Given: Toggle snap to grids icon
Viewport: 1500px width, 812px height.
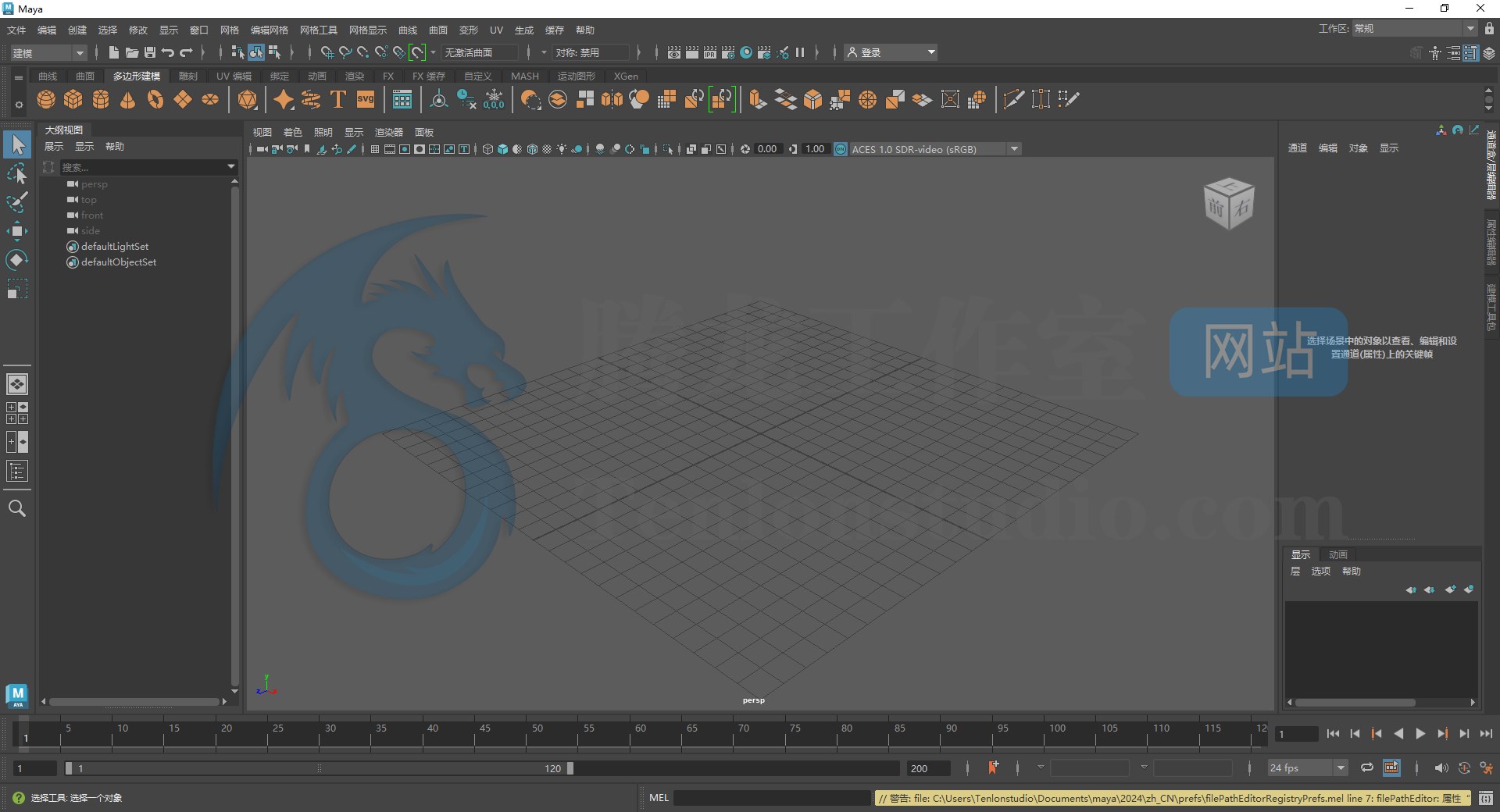Looking at the screenshot, I should coord(327,52).
